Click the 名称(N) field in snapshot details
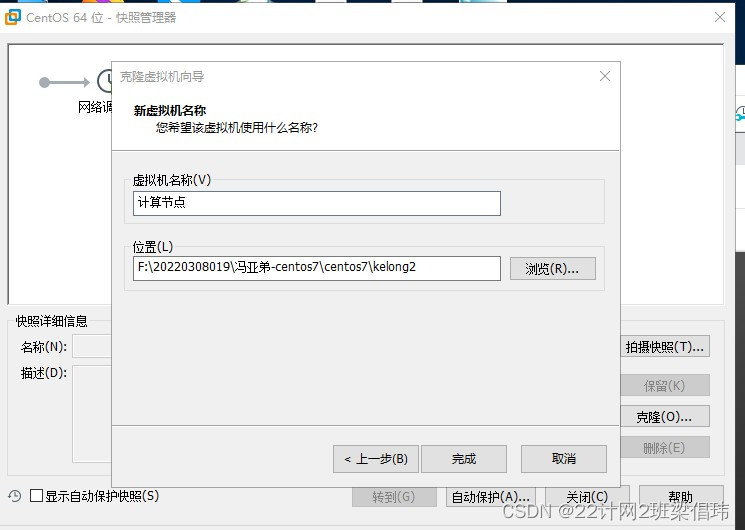The height and width of the screenshot is (530, 745). [92, 347]
